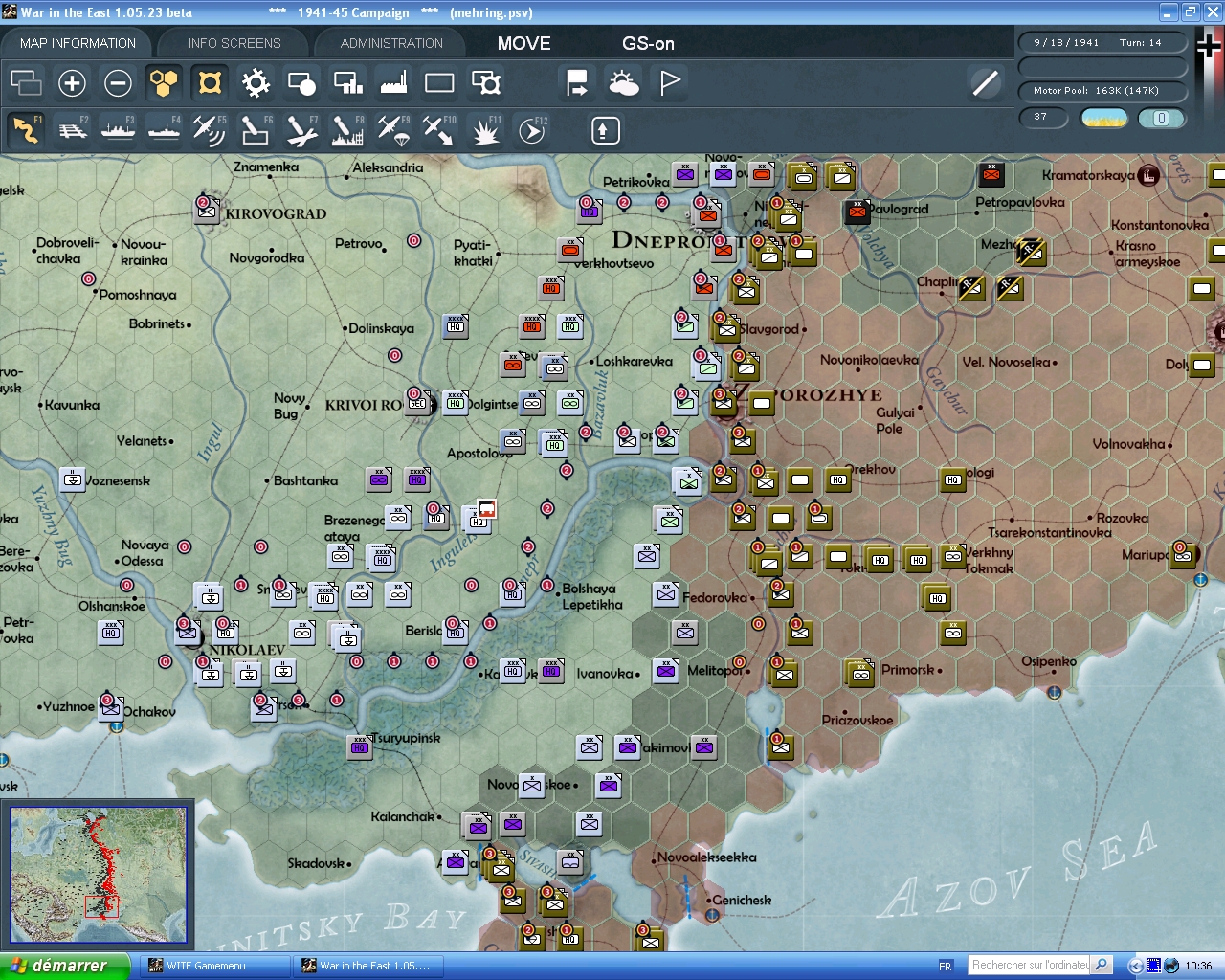The image size is (1225, 980).
Task: Select F10 air transfer mode
Action: [x=439, y=130]
